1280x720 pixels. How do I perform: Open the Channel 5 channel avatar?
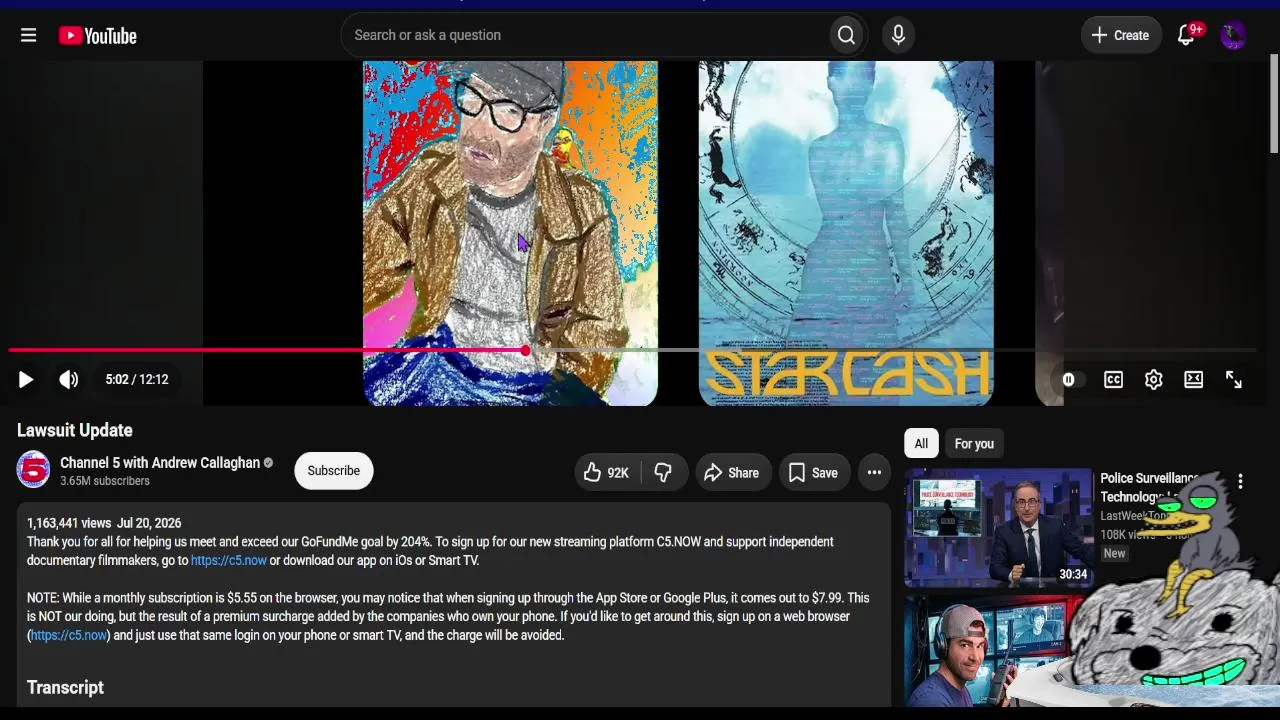point(33,470)
